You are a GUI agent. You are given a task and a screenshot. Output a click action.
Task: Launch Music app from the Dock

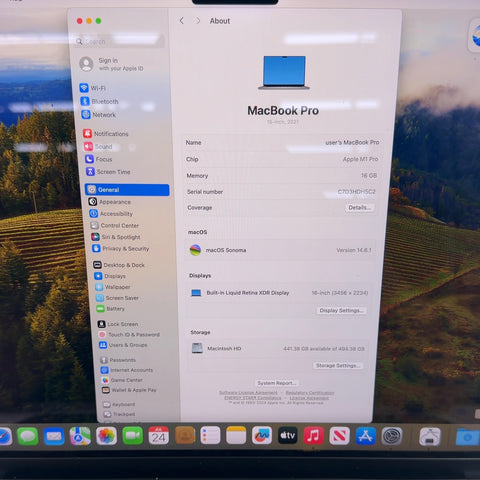pos(313,436)
